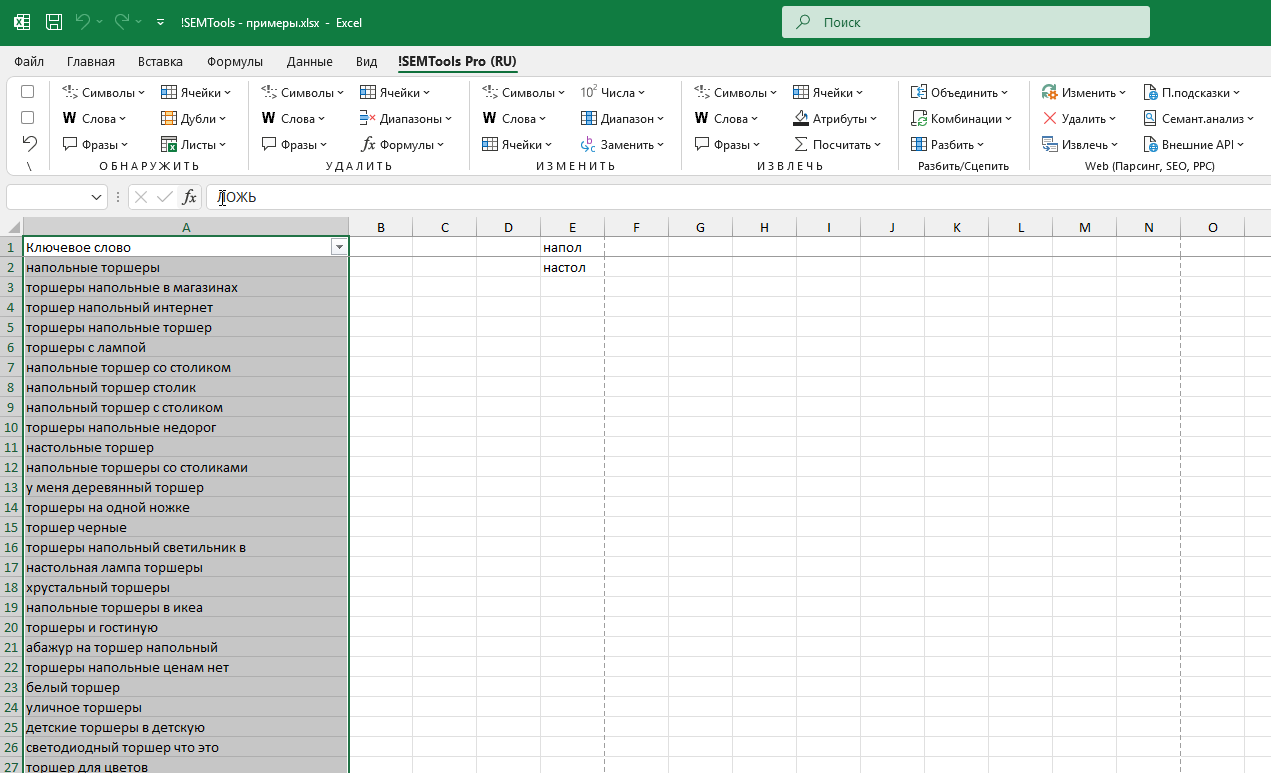Open filter dropdown in Ключевое слово header
This screenshot has height=773, width=1271.
pos(339,247)
